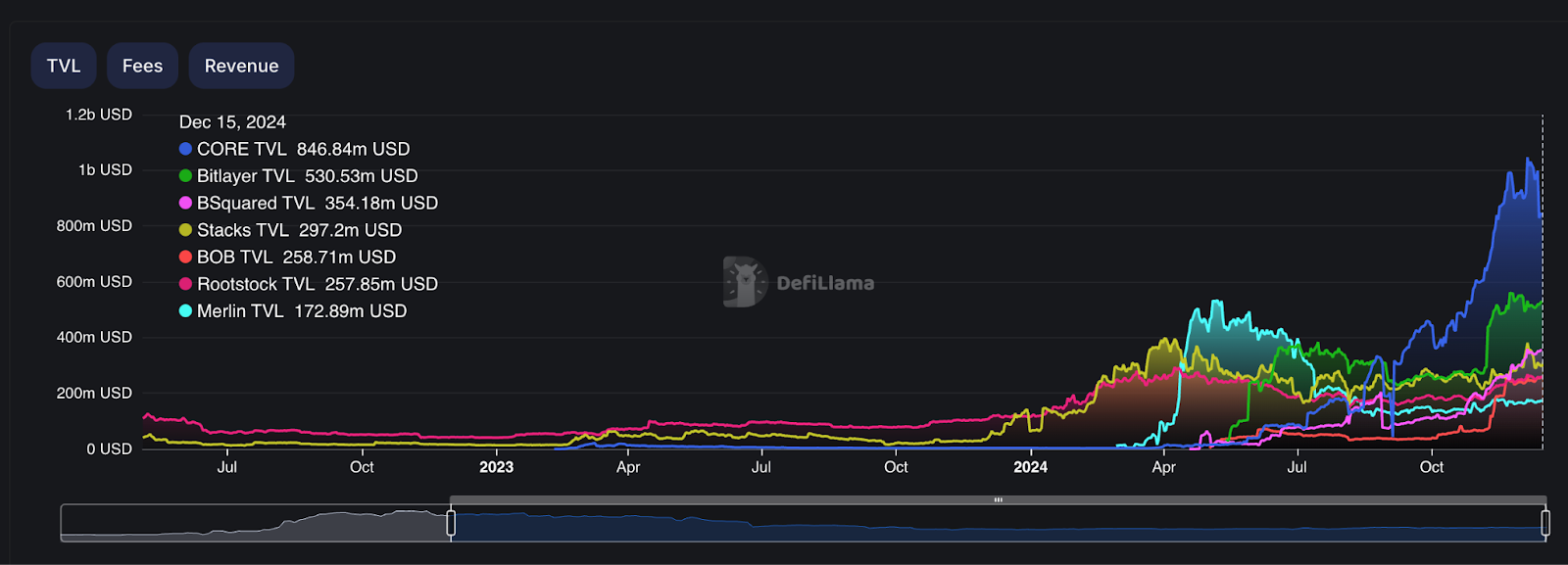Click the Bitlayer TVL 530.53m USD legend text

click(307, 176)
